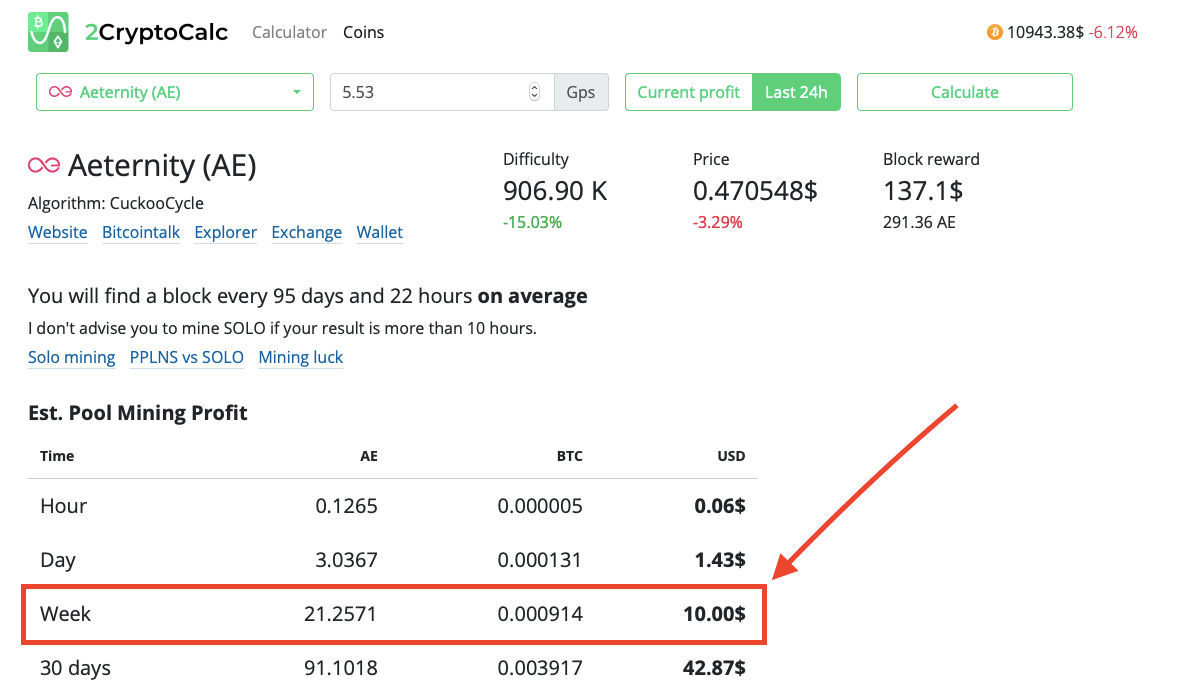Open the Wallet link
This screenshot has height=697, width=1184.
380,232
